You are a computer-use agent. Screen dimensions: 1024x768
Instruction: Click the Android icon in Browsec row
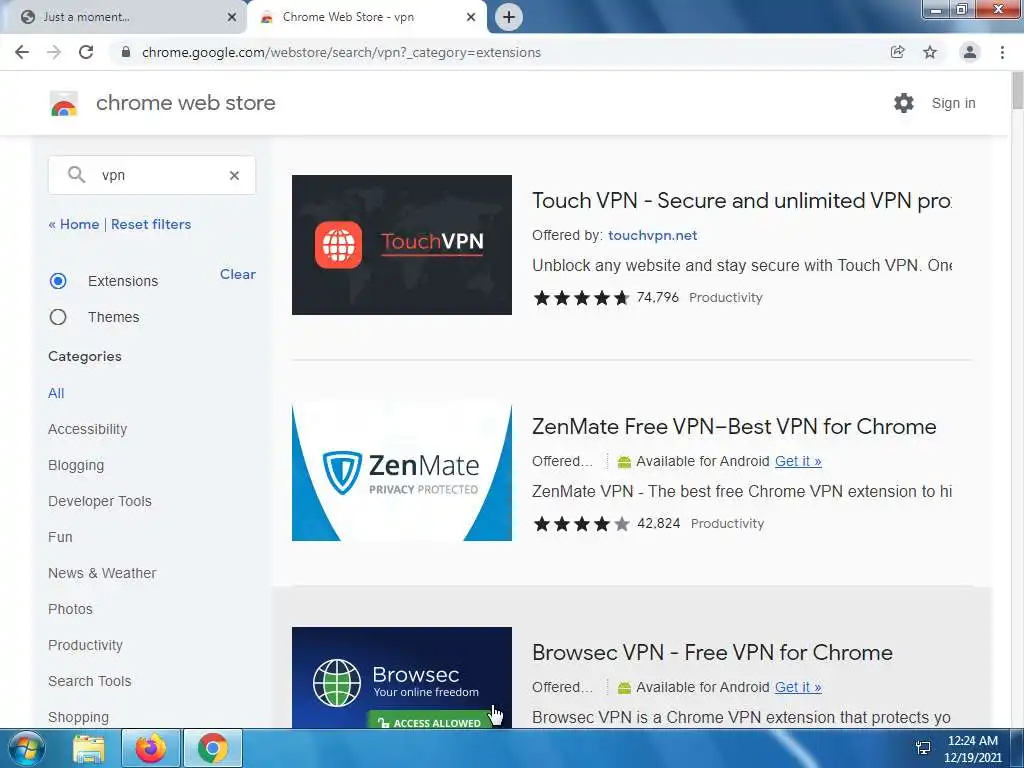624,688
